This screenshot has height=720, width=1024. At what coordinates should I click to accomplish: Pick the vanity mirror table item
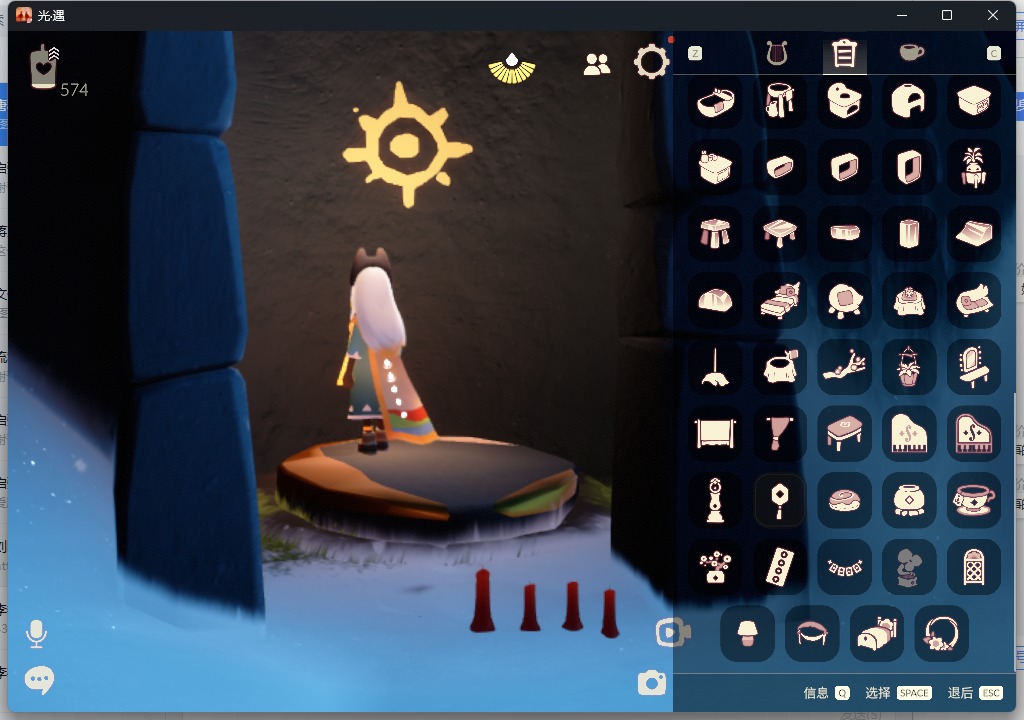coord(973,367)
